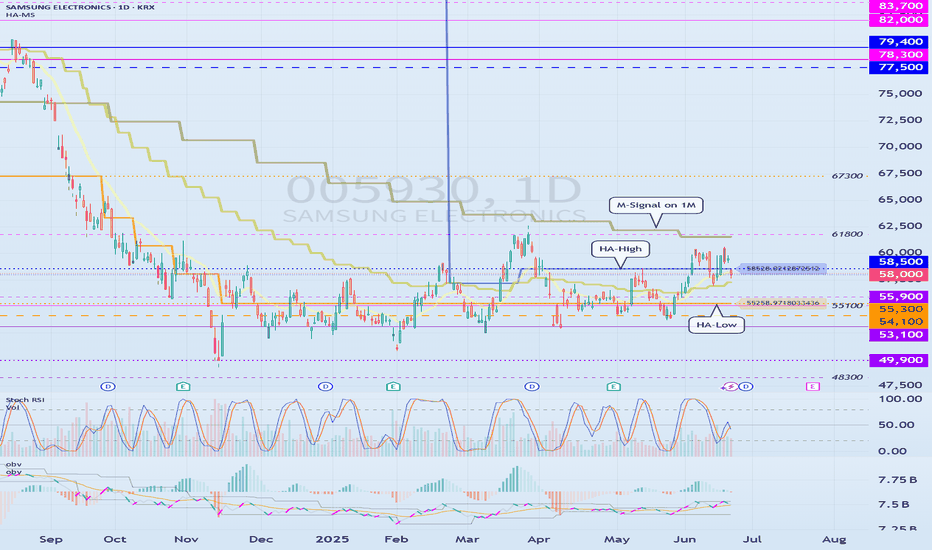Click the dividend D marker in late June
Viewport: 932px width, 550px height.
pyautogui.click(x=746, y=386)
